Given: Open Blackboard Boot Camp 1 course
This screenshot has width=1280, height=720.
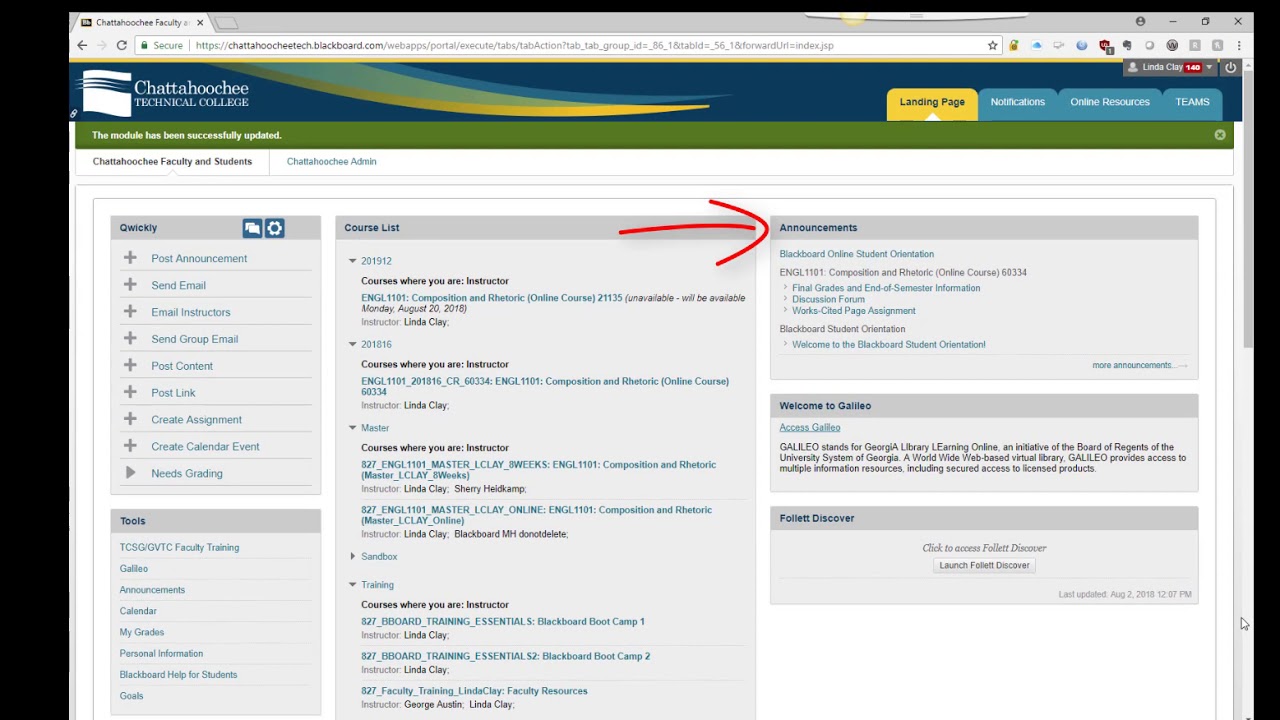Looking at the screenshot, I should point(503,622).
